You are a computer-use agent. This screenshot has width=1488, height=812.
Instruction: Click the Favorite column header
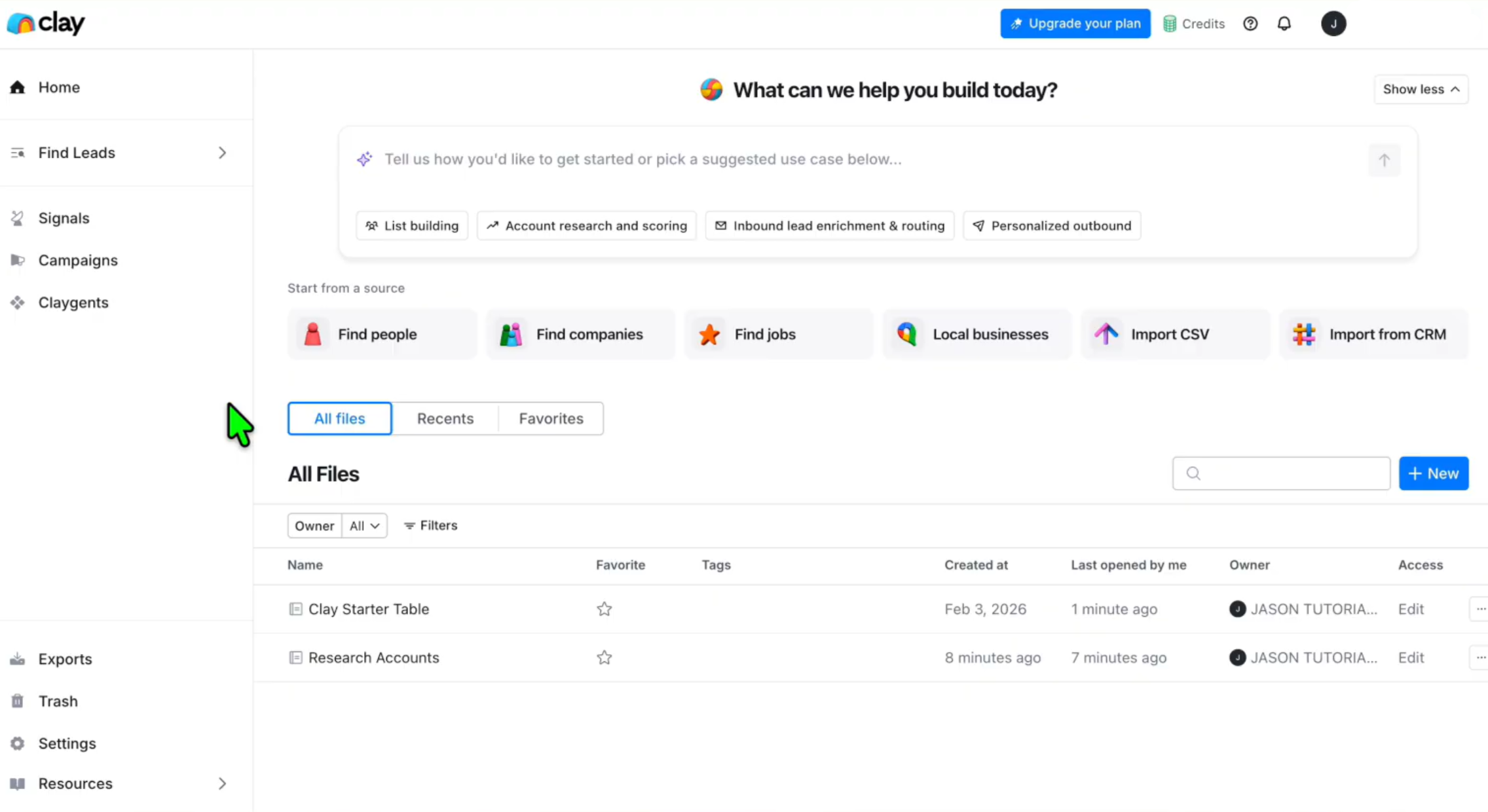click(620, 565)
